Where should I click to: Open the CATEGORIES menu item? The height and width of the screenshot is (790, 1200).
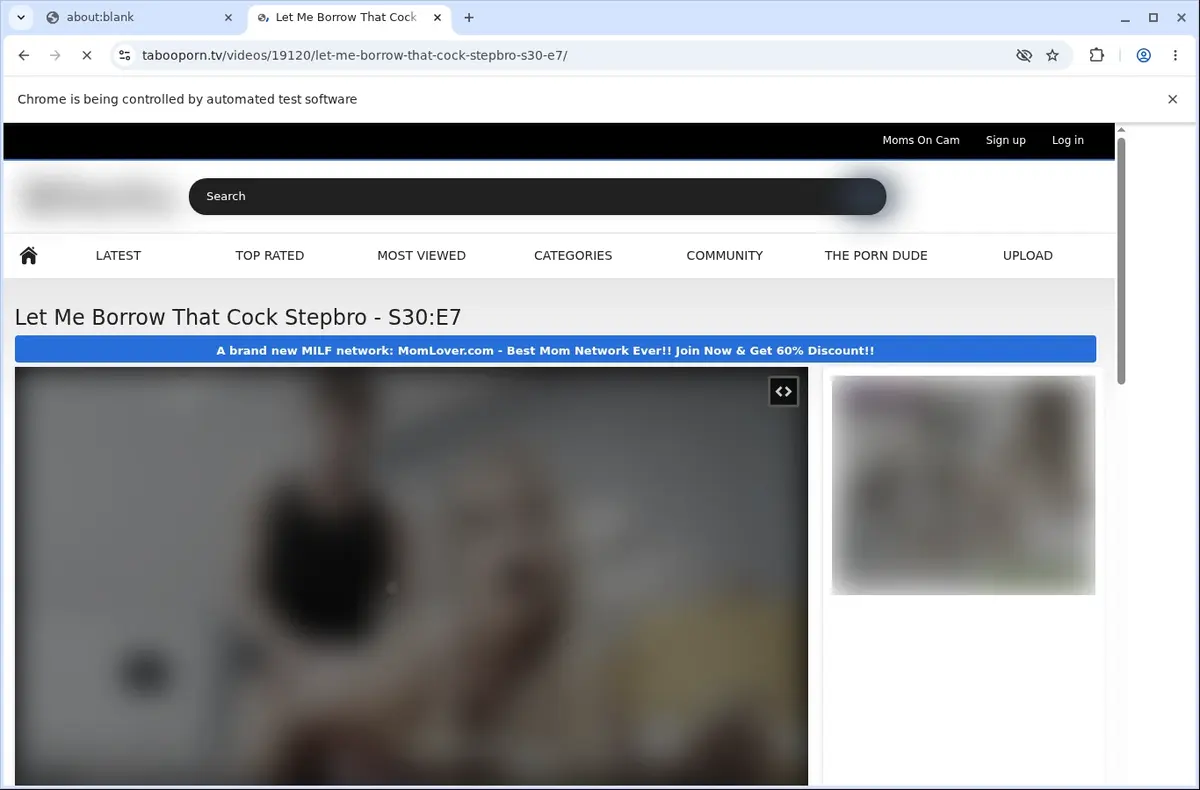(x=573, y=255)
